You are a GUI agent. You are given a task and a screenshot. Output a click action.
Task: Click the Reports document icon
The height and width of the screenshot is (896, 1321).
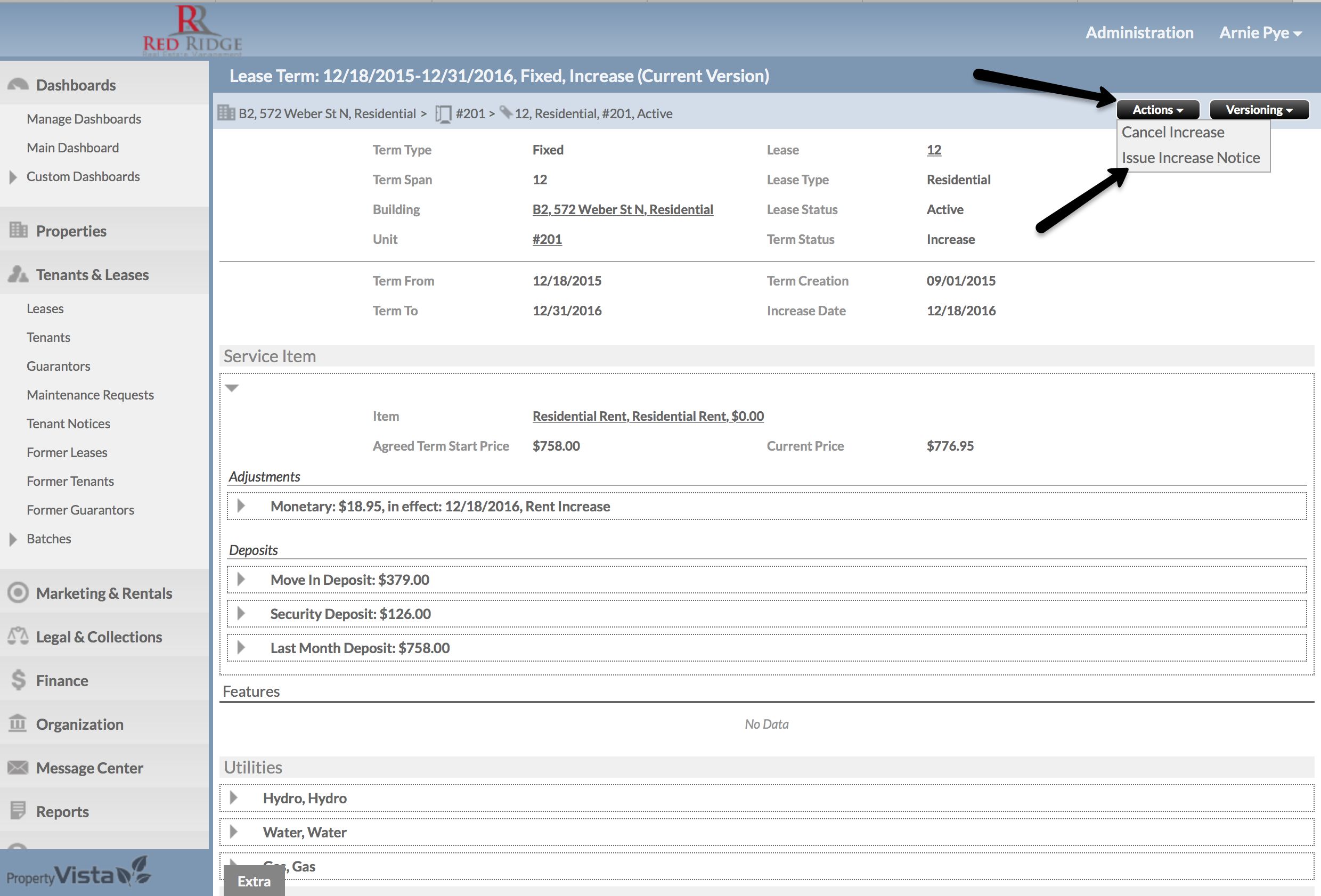18,811
